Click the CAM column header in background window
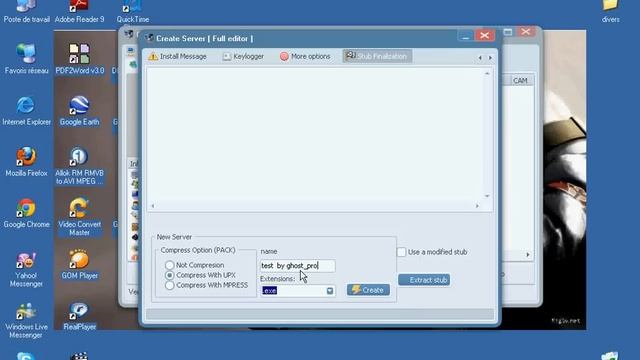This screenshot has height=360, width=640. (520, 80)
